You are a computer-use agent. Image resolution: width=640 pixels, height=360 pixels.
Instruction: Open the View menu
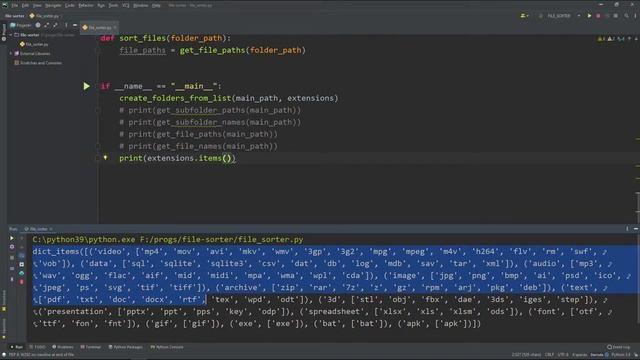[37, 5]
